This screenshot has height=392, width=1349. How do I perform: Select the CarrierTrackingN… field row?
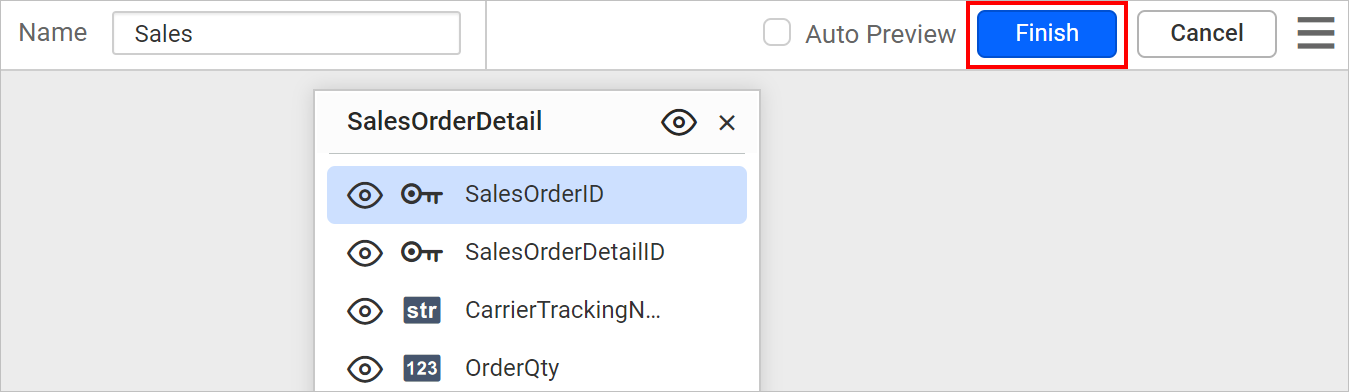point(537,311)
